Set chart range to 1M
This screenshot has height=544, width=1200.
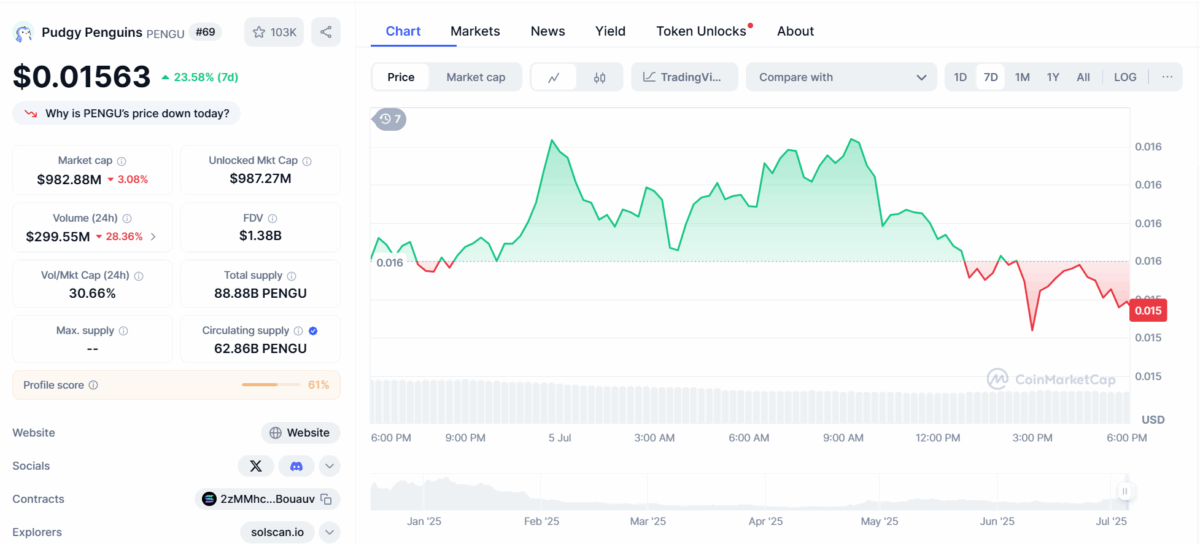1022,77
